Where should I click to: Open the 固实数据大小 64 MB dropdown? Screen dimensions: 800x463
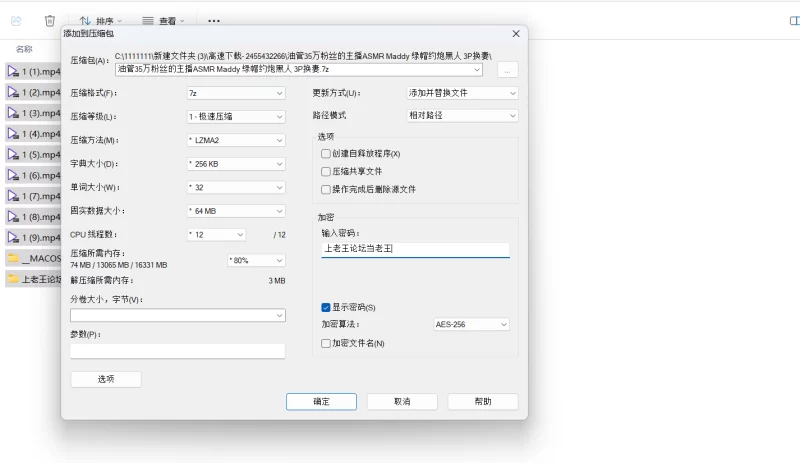coord(236,211)
